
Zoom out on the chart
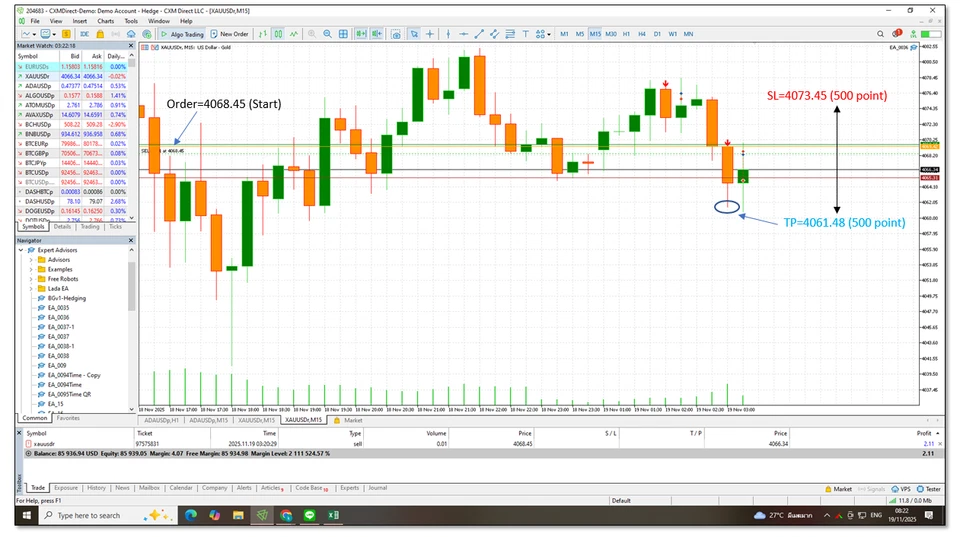pos(328,34)
